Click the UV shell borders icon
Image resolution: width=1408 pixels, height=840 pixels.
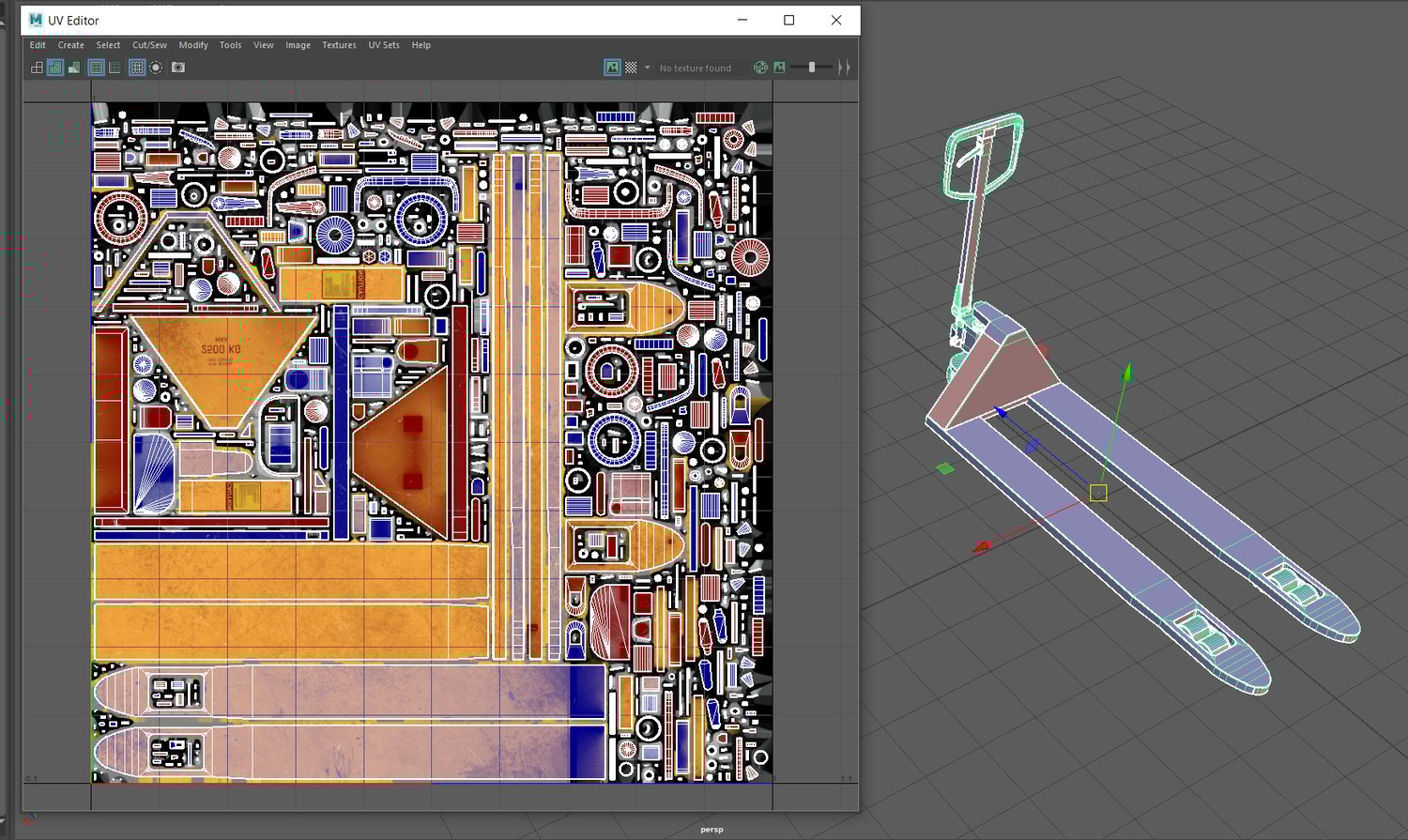click(96, 68)
